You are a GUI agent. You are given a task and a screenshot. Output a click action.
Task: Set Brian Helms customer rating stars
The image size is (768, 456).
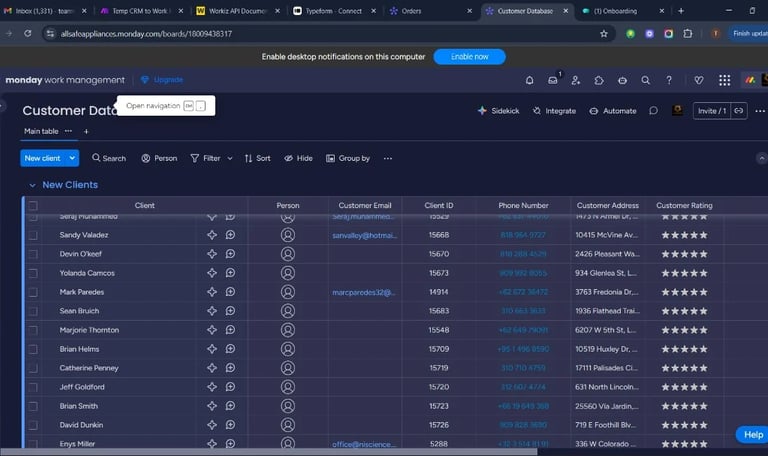pos(684,349)
